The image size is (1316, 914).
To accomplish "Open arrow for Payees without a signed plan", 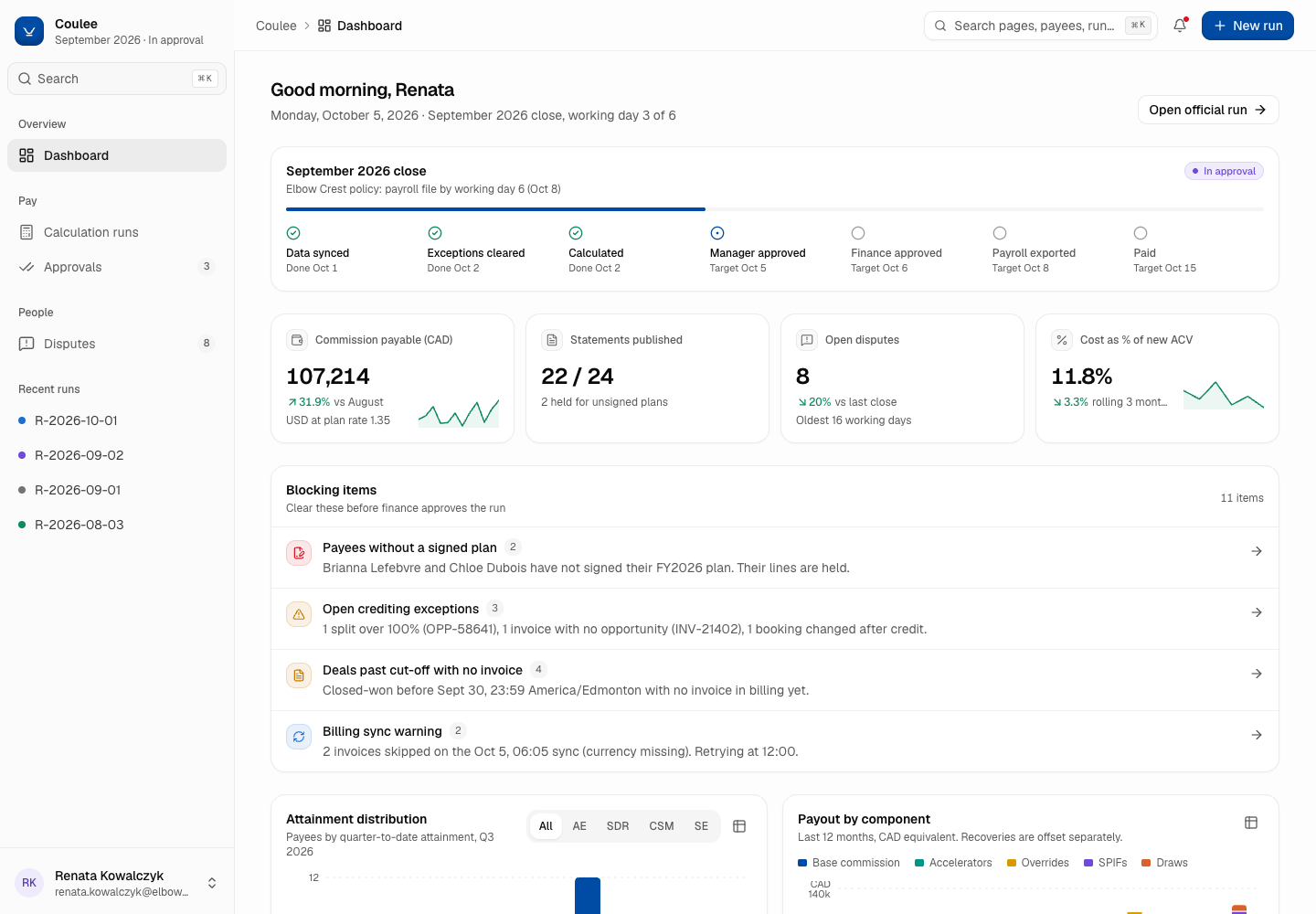I will 1257,551.
